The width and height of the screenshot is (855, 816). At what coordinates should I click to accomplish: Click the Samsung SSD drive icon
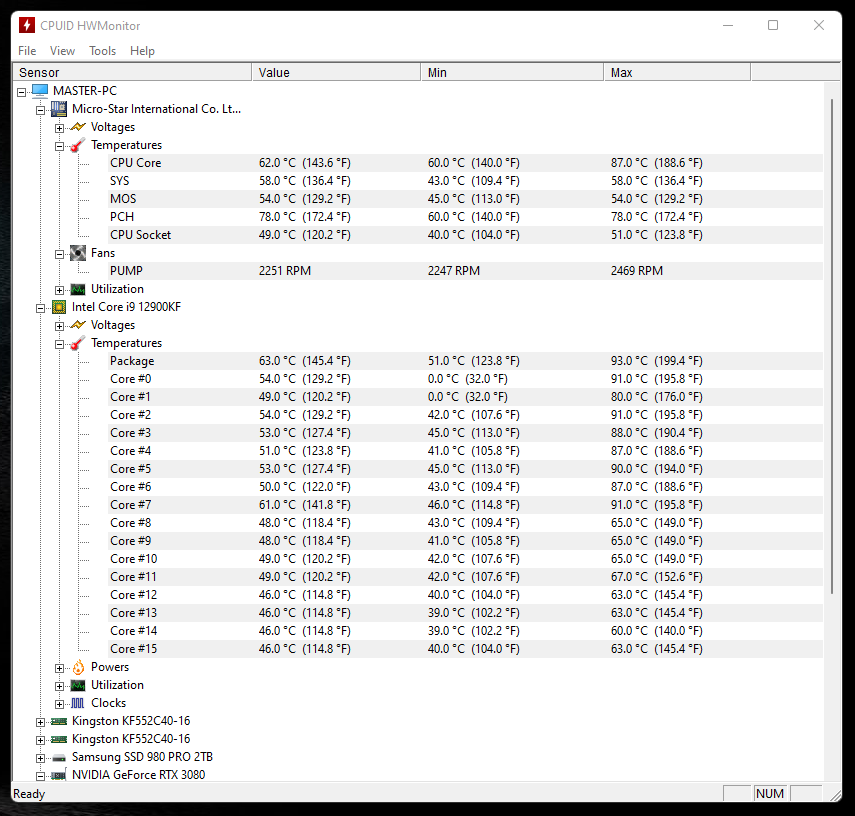(59, 758)
